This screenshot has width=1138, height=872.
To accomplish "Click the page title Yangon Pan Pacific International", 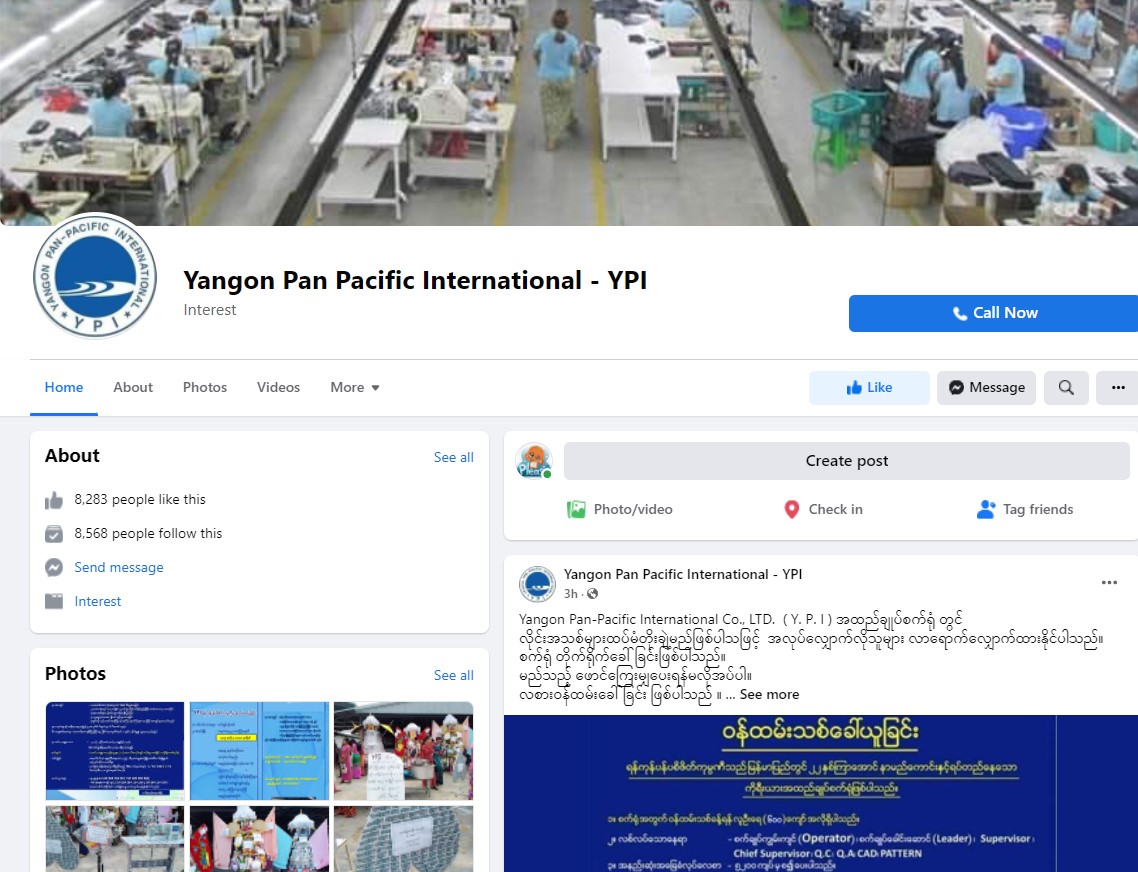I will [x=415, y=280].
